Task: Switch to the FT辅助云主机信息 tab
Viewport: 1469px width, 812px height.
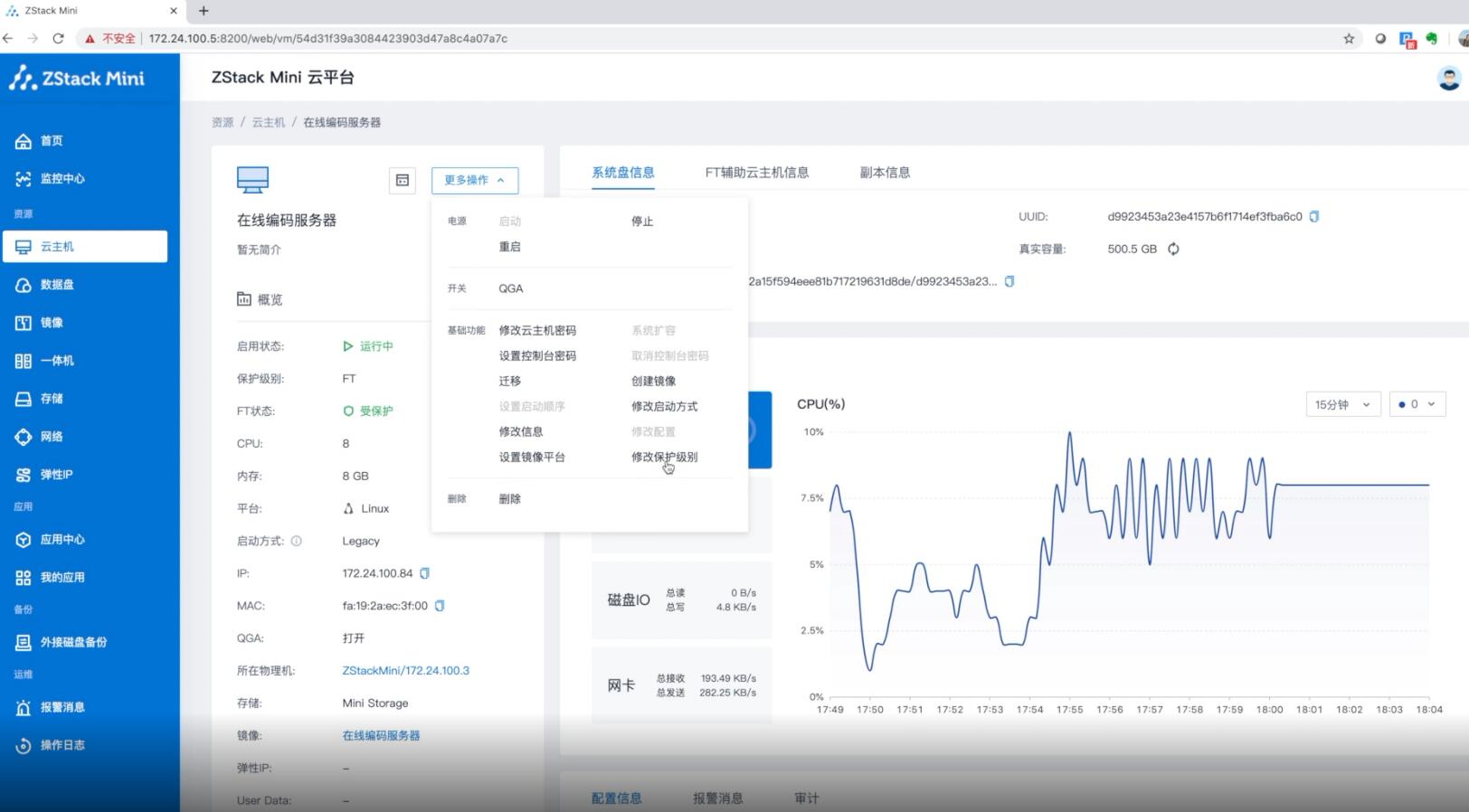Action: point(757,173)
